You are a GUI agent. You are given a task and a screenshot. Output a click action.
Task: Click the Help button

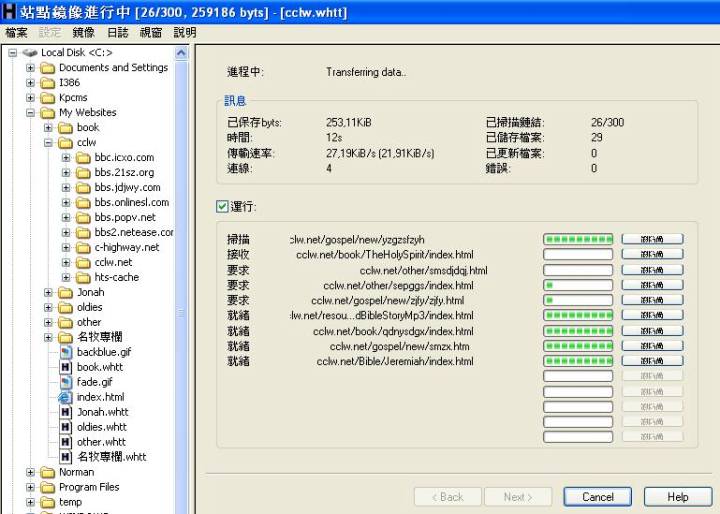pyautogui.click(x=678, y=497)
